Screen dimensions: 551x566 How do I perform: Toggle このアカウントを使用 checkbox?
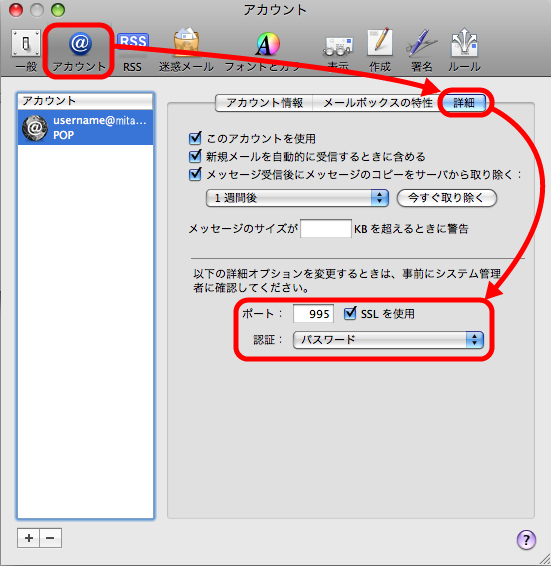point(195,138)
